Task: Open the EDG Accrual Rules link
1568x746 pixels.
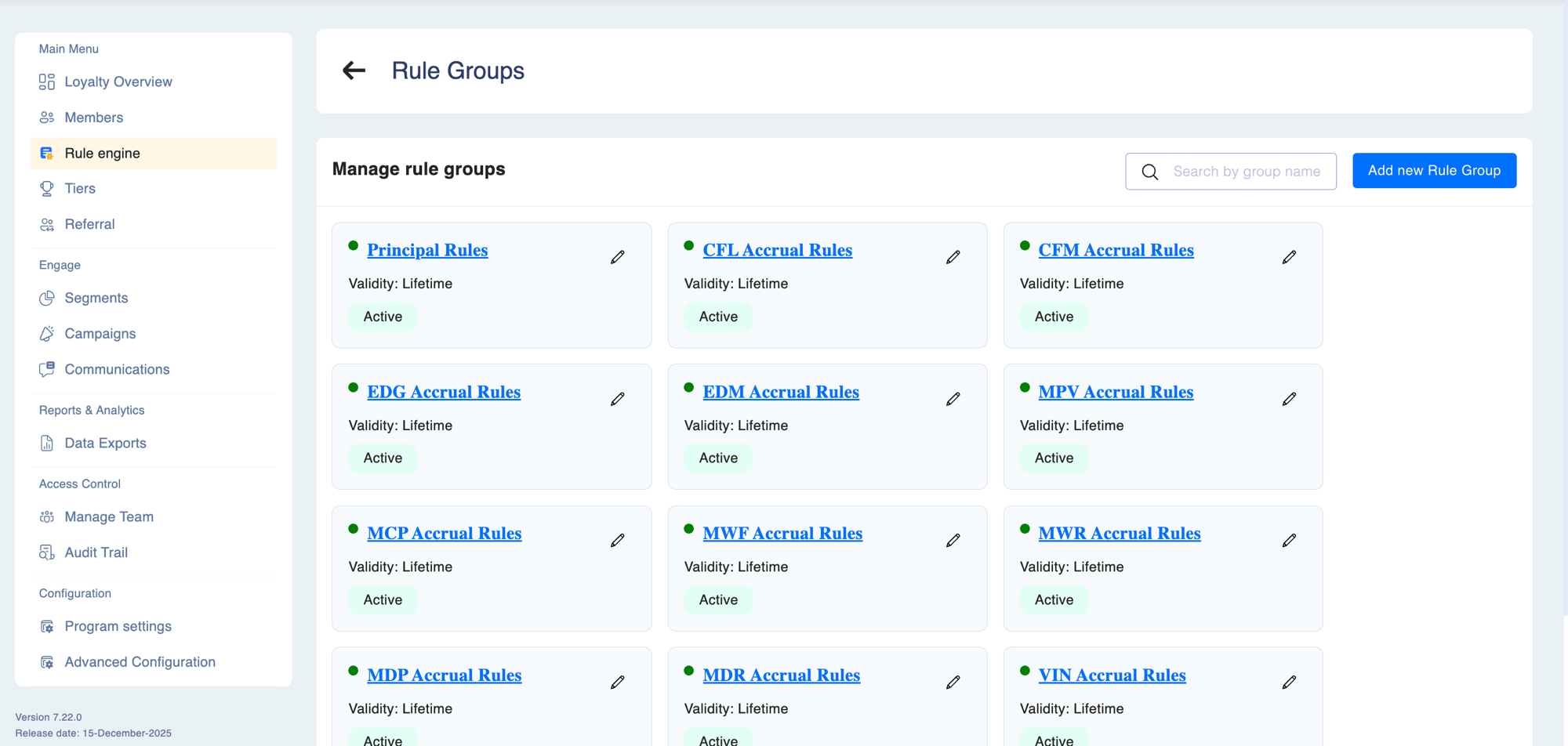Action: click(x=444, y=392)
